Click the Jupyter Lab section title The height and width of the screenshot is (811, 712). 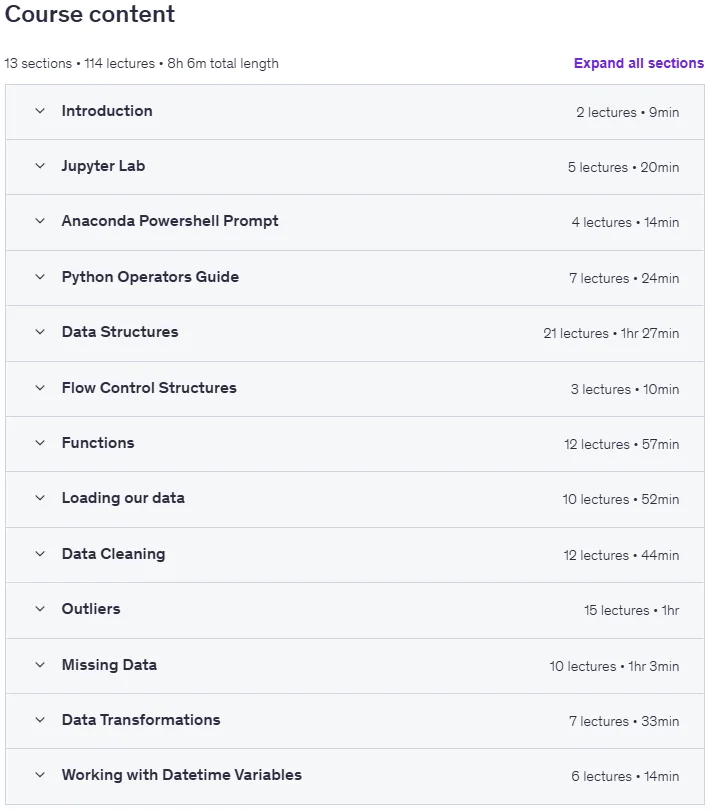[103, 166]
